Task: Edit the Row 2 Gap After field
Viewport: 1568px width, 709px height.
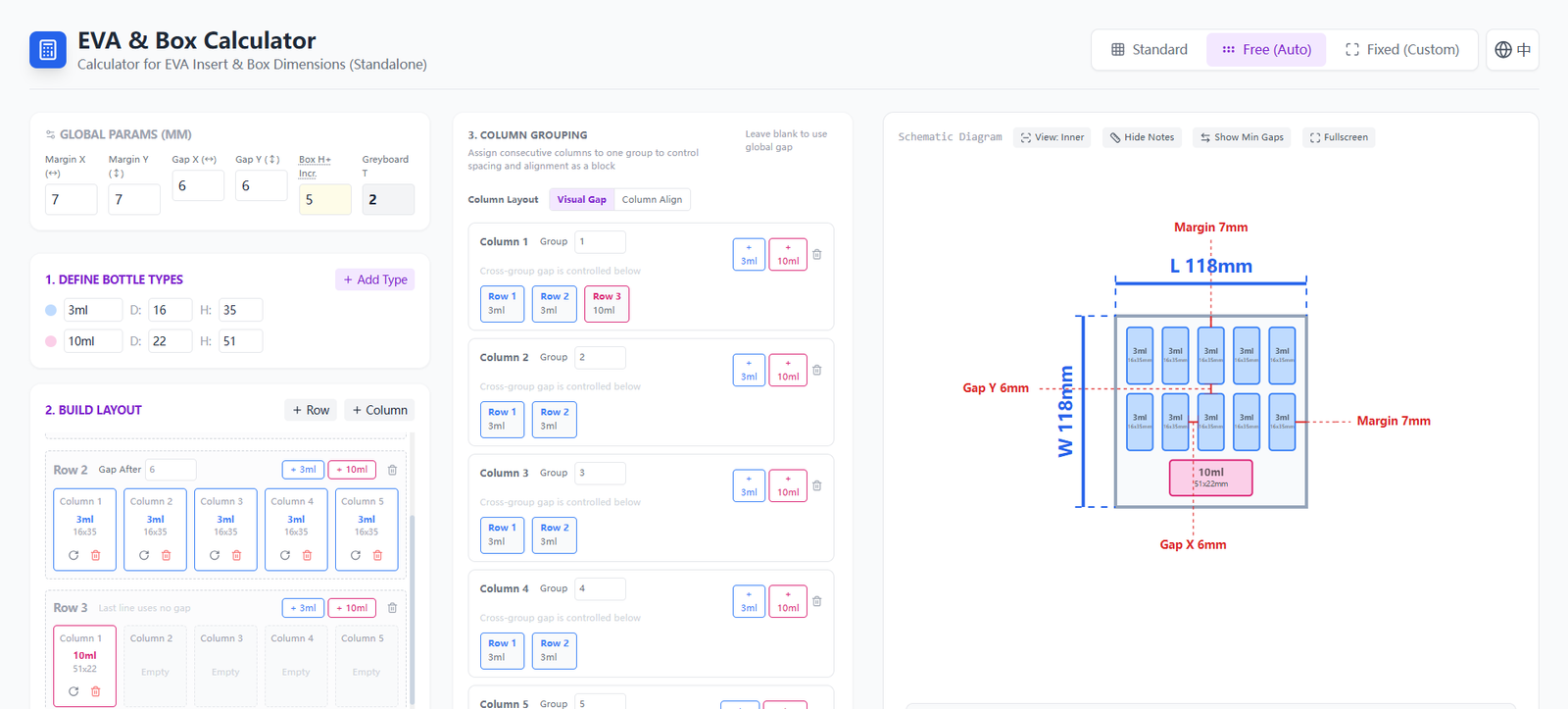Action: point(171,470)
